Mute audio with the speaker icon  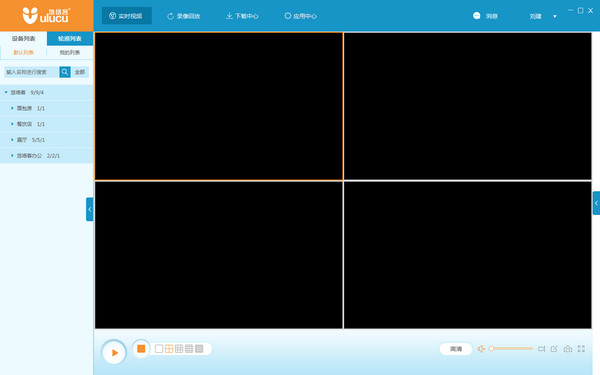[481, 349]
